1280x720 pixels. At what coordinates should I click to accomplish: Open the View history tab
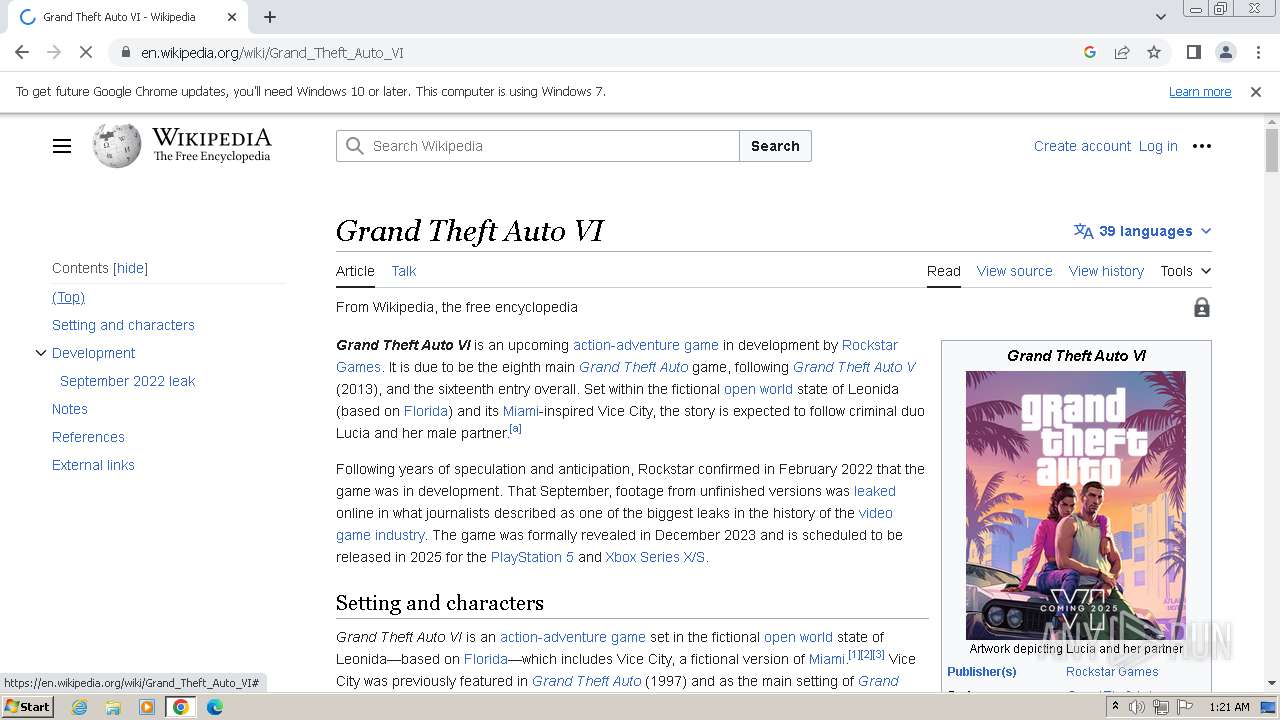click(1106, 271)
